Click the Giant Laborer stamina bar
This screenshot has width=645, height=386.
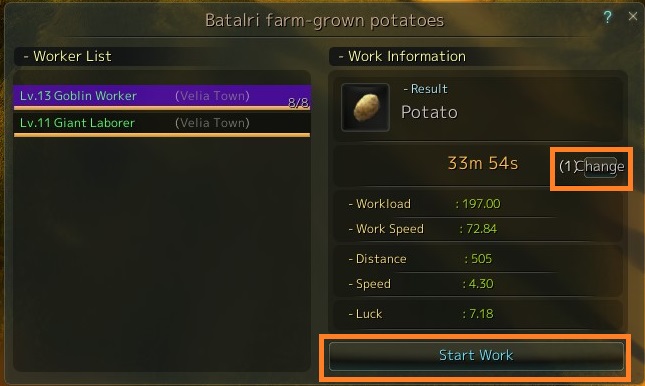click(x=162, y=135)
